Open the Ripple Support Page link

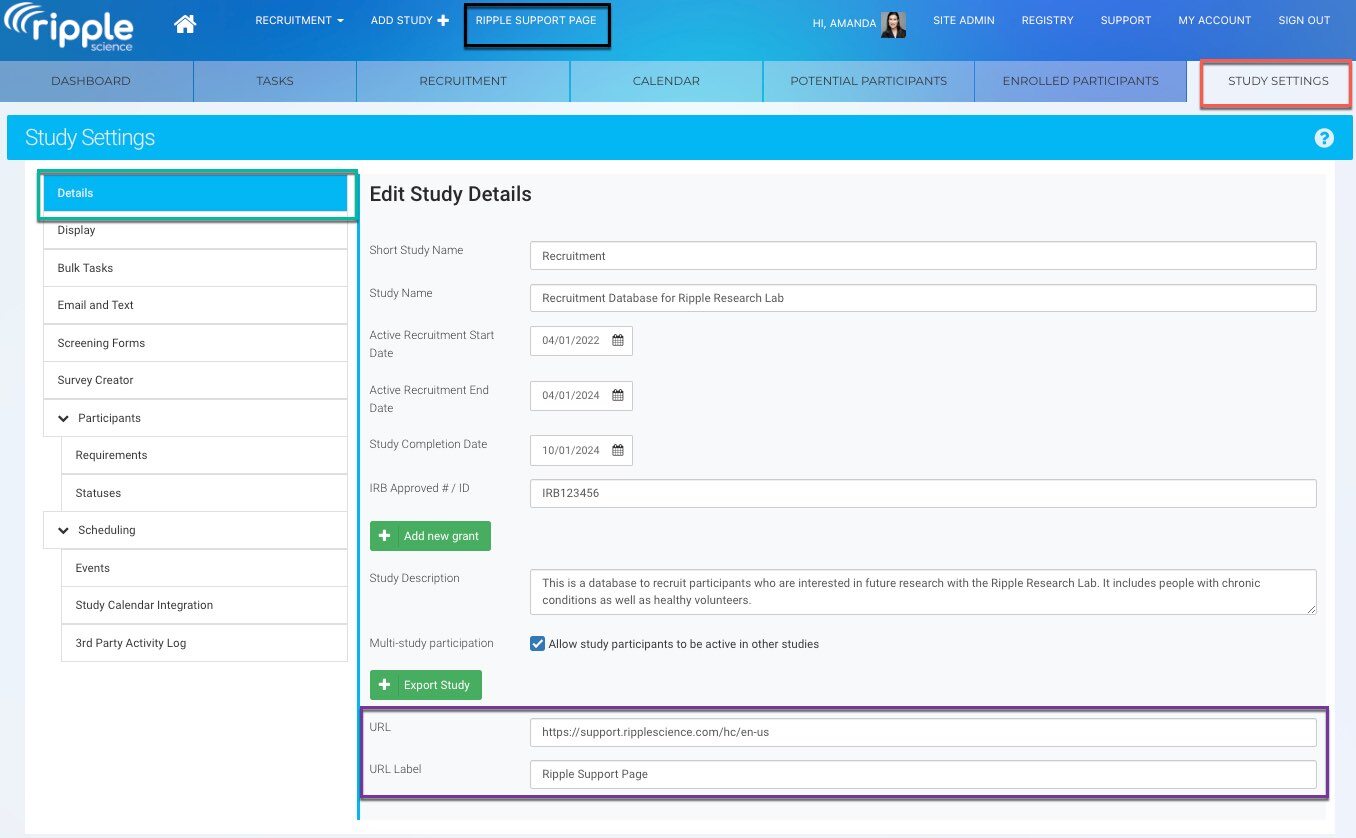pos(536,21)
